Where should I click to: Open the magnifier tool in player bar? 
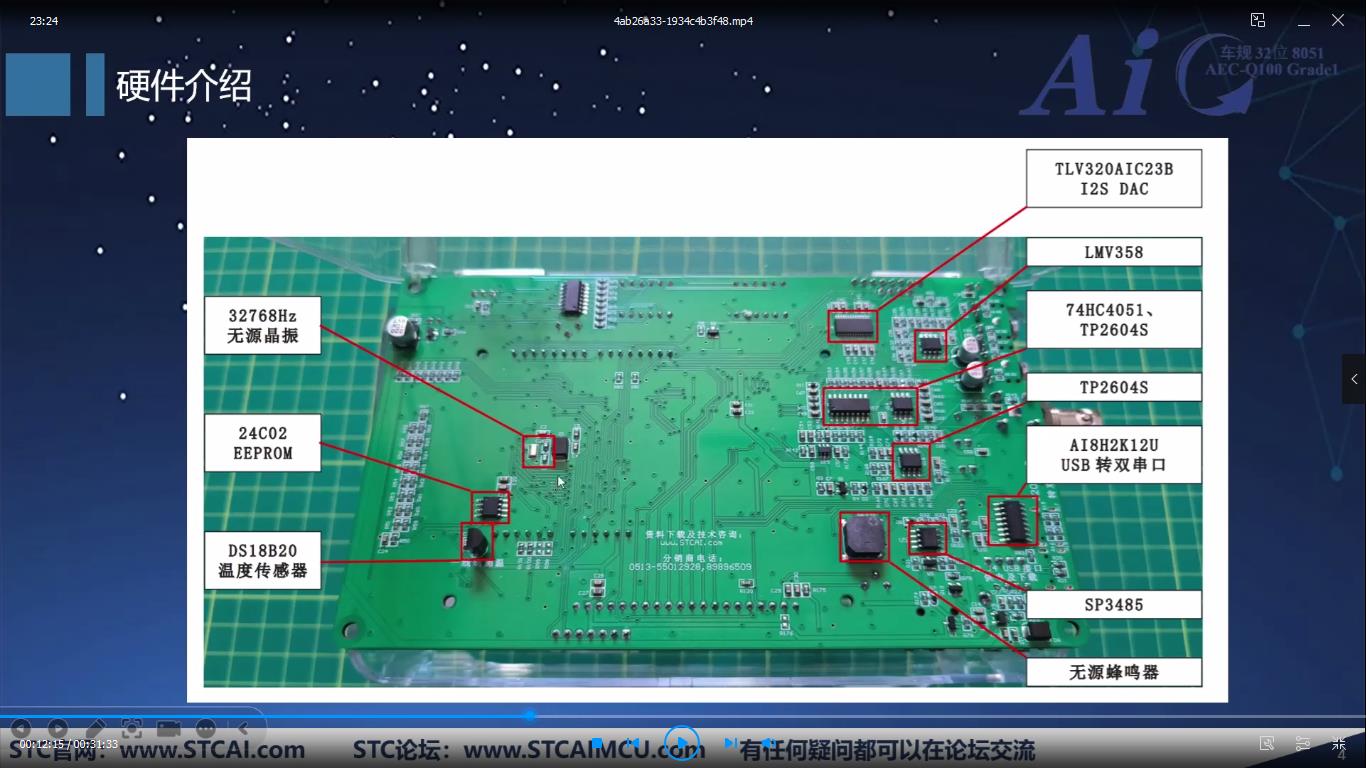tap(1267, 743)
